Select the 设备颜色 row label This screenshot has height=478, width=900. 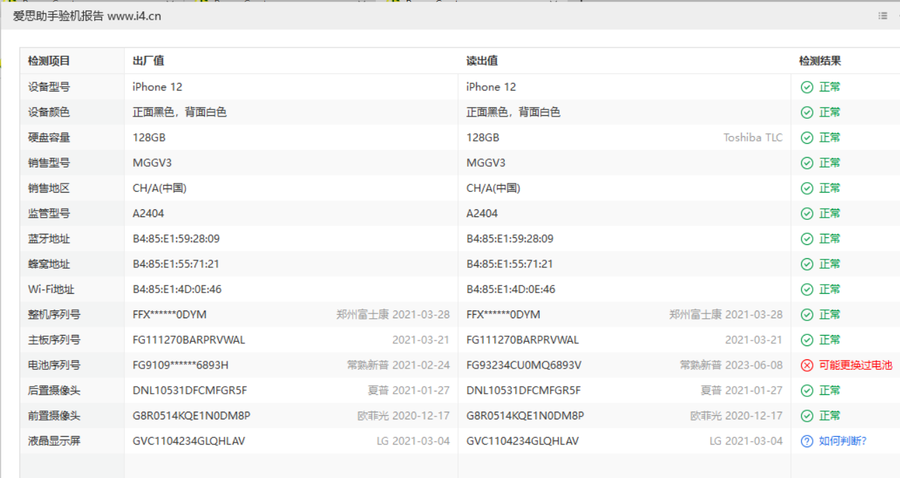[x=49, y=112]
